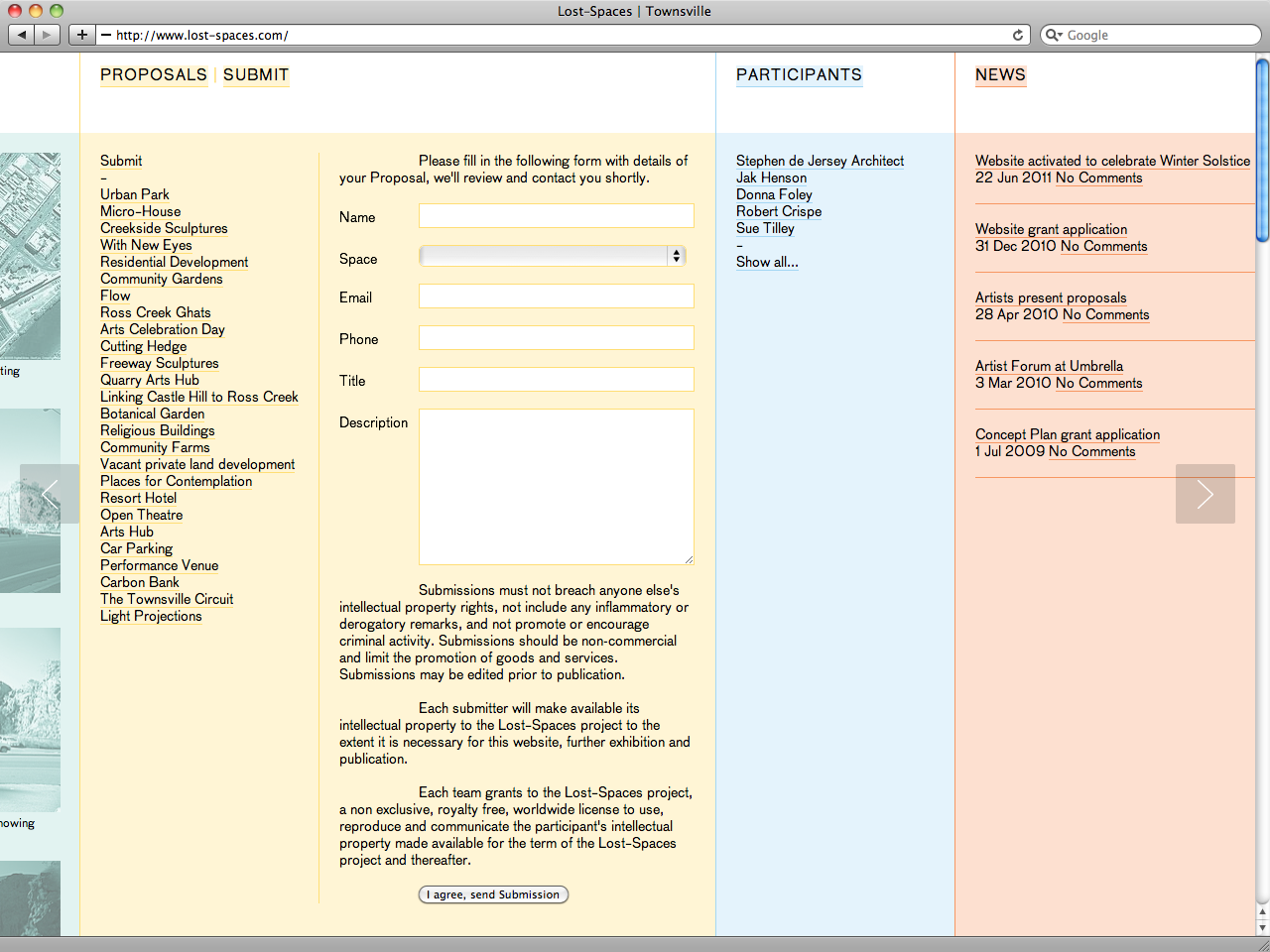This screenshot has width=1270, height=952.
Task: Open Website grant application news item
Action: click(1052, 229)
